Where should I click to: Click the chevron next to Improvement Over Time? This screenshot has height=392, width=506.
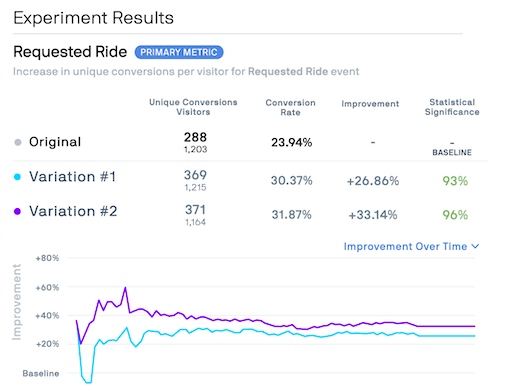[475, 246]
